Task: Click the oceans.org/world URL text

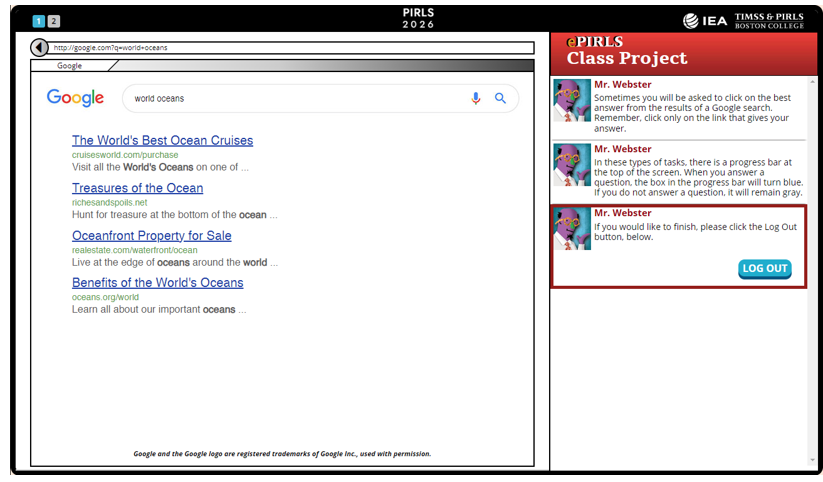Action: click(x=105, y=297)
